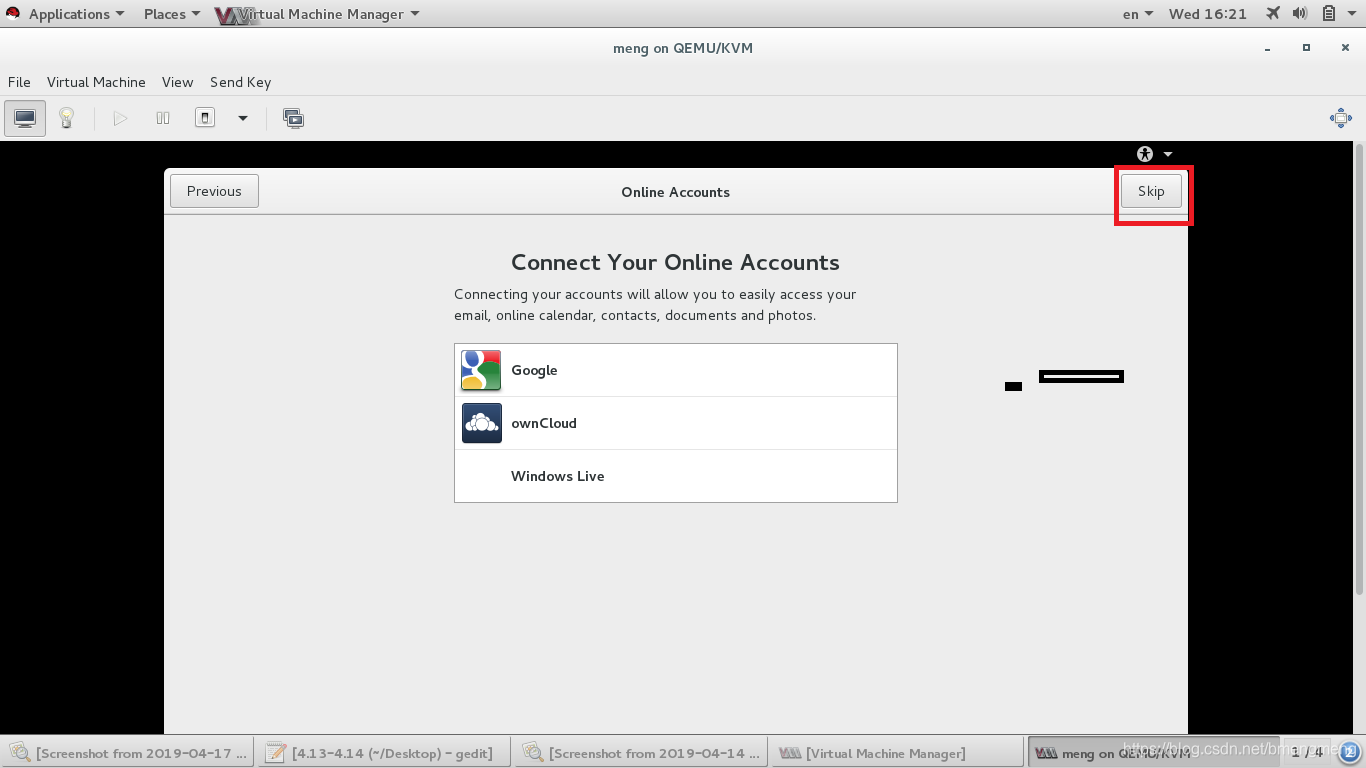Image resolution: width=1366 pixels, height=768 pixels.
Task: Switch to Virtual Machine Manager taskbar window
Action: point(897,753)
